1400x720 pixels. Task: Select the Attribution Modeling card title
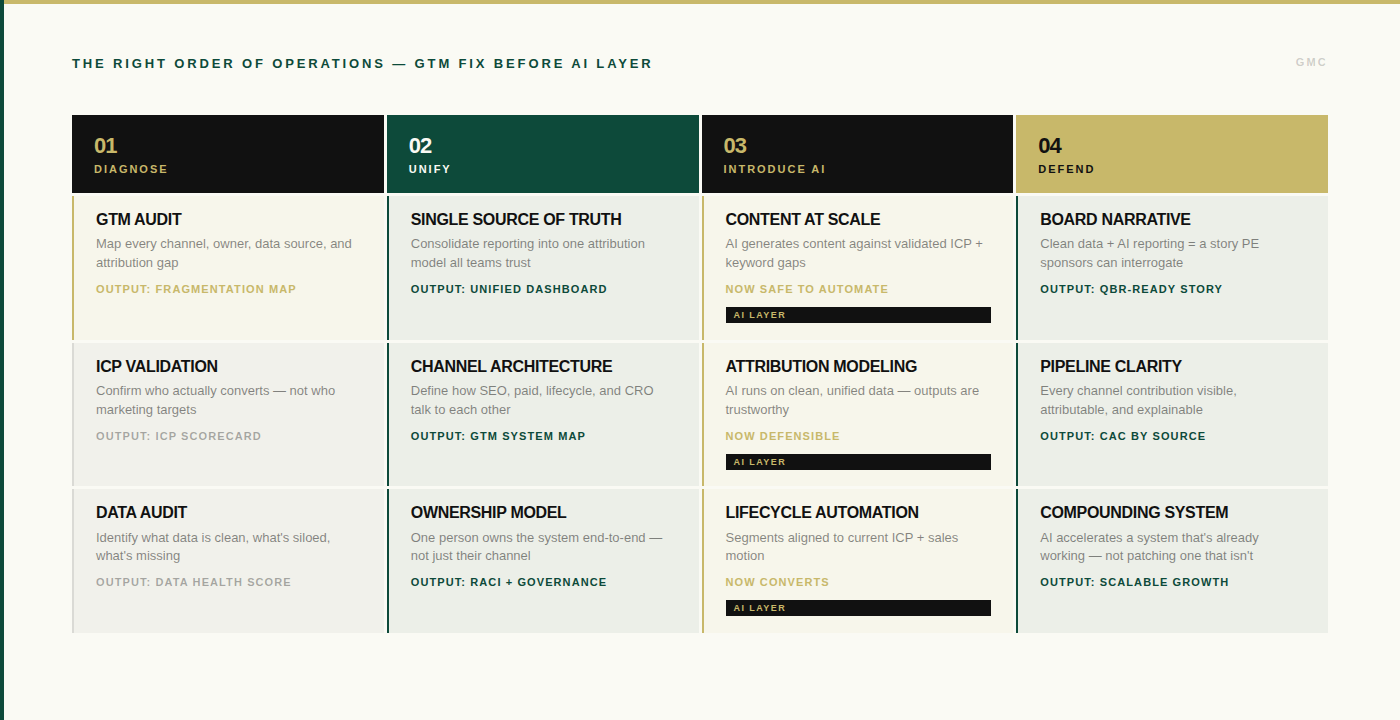pyautogui.click(x=821, y=366)
